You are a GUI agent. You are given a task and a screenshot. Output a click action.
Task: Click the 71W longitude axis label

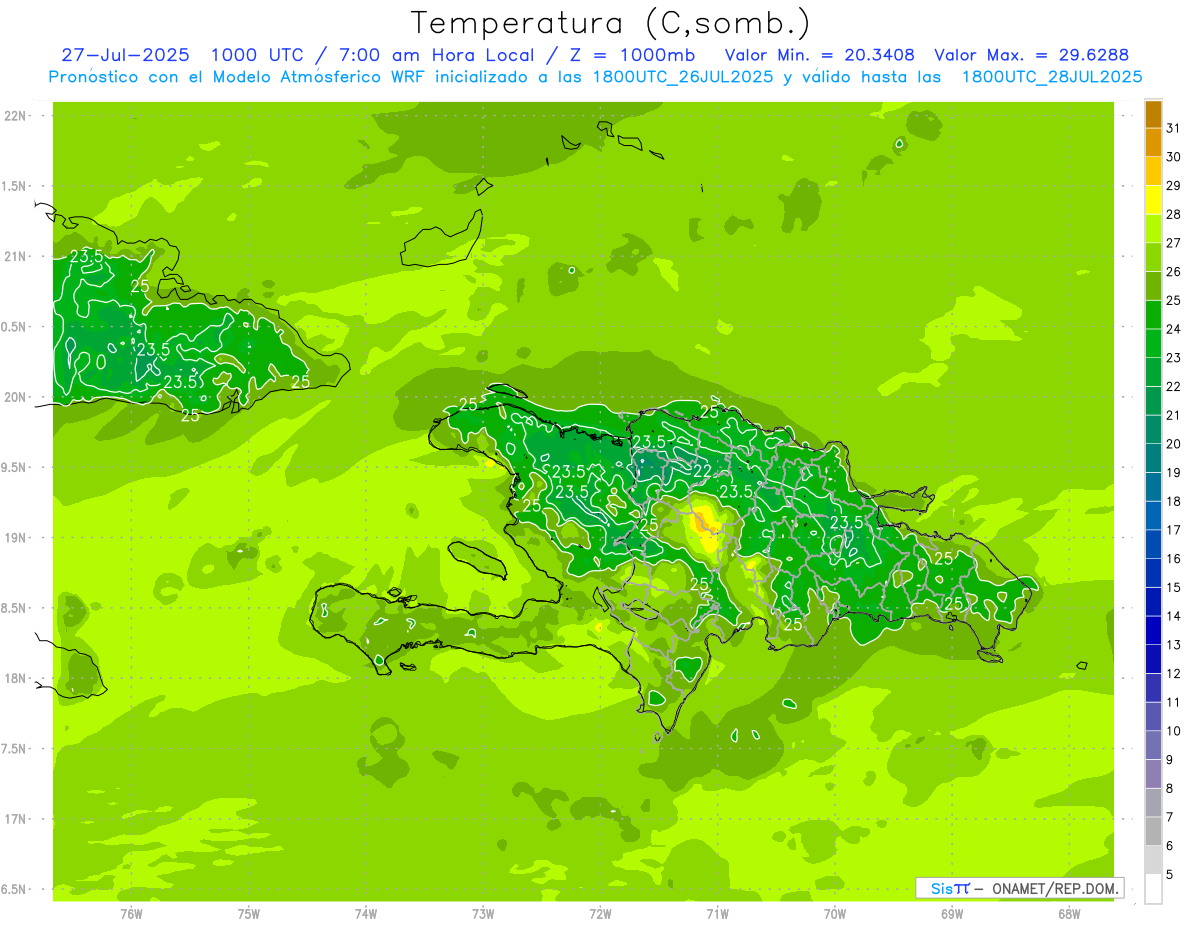(x=717, y=913)
